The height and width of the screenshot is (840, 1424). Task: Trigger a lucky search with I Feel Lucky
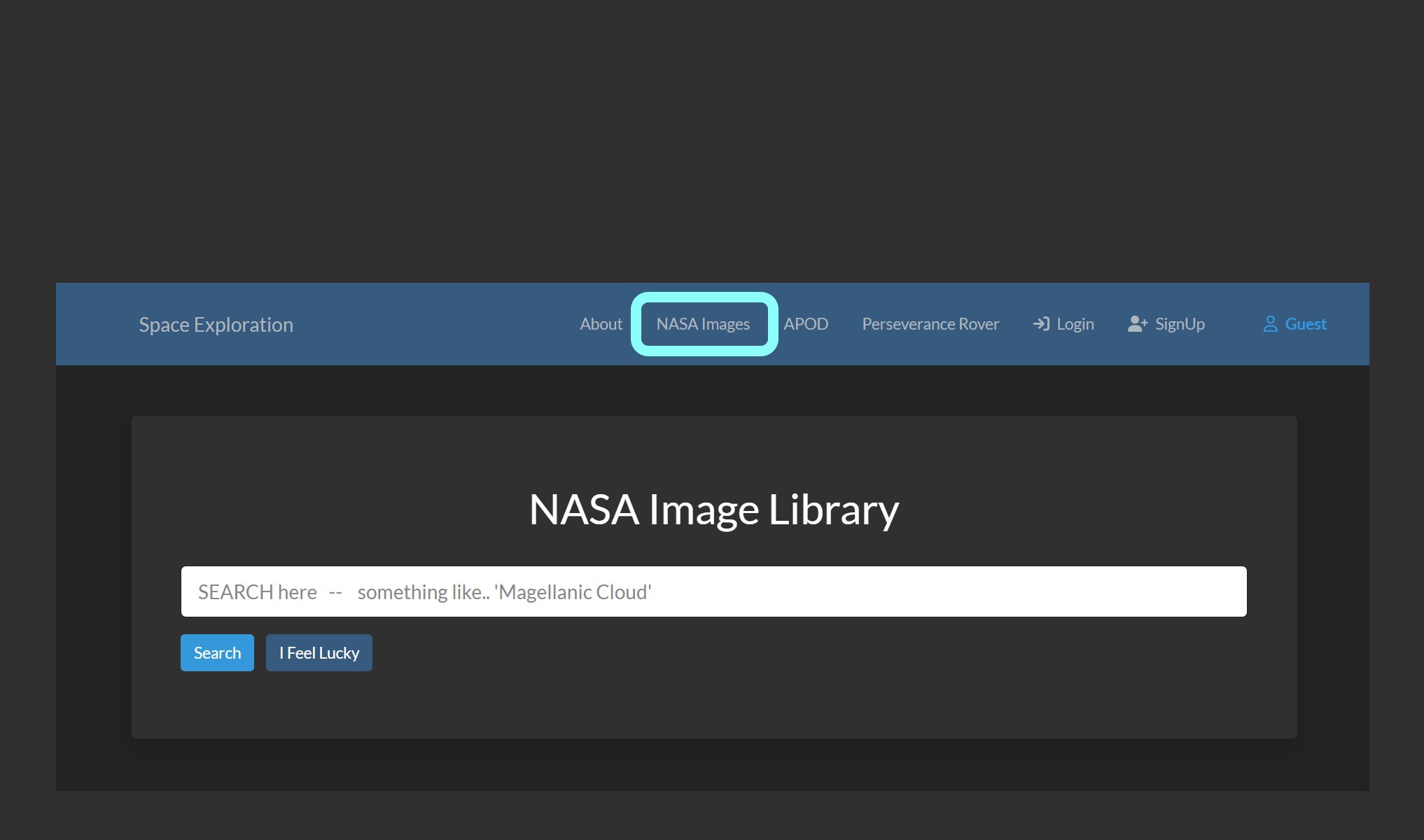coord(319,652)
